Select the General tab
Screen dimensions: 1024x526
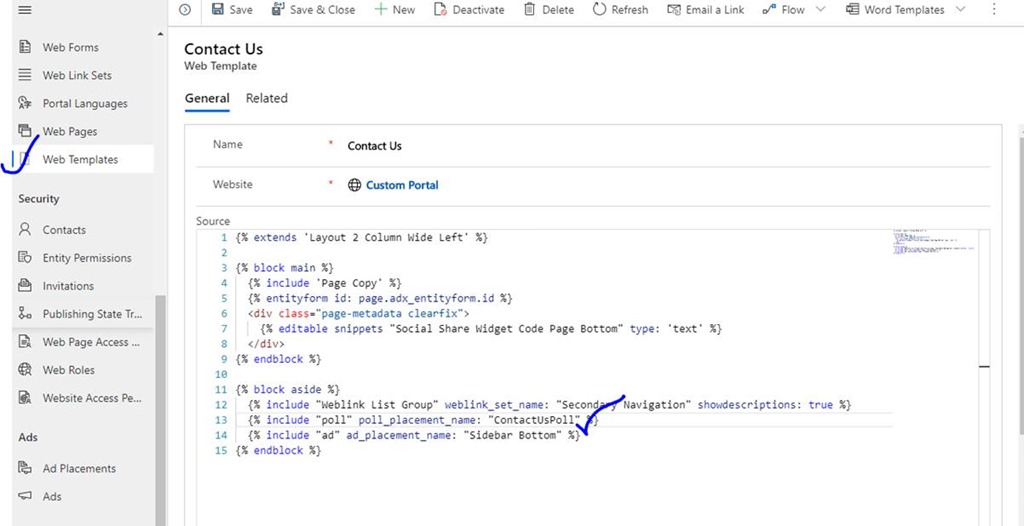pyautogui.click(x=207, y=98)
